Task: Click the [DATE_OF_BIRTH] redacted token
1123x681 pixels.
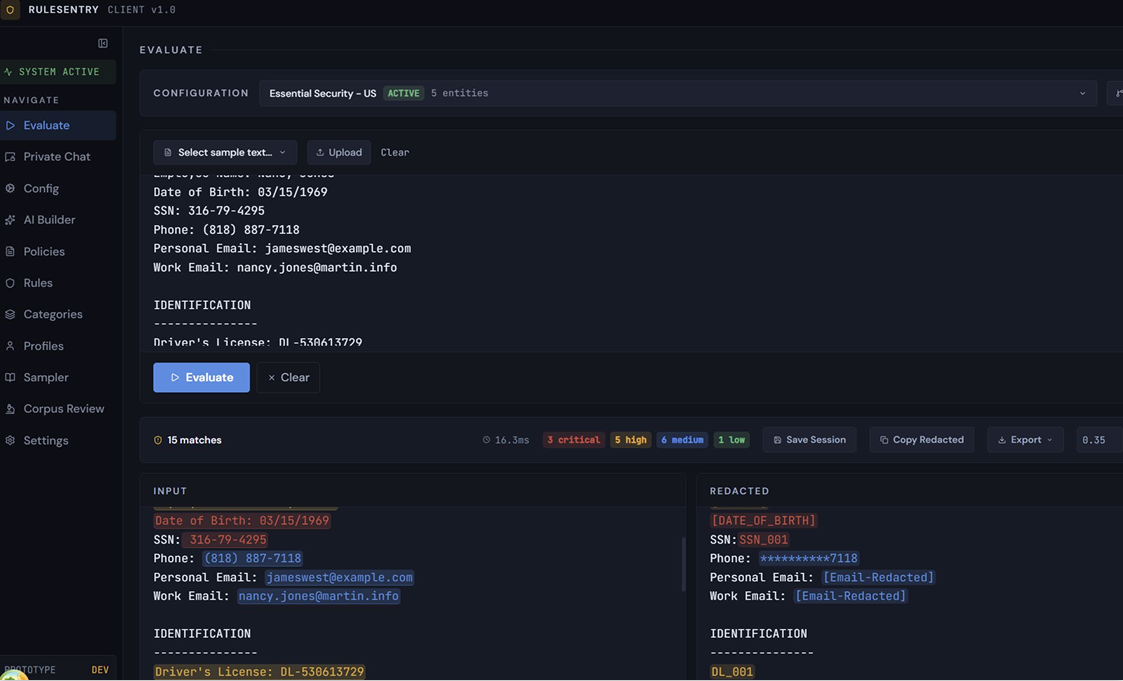Action: point(763,521)
